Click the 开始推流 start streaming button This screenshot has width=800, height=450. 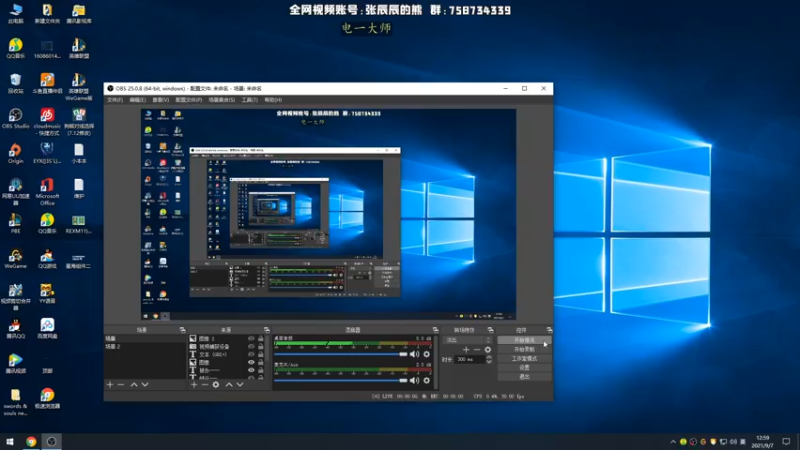click(524, 340)
